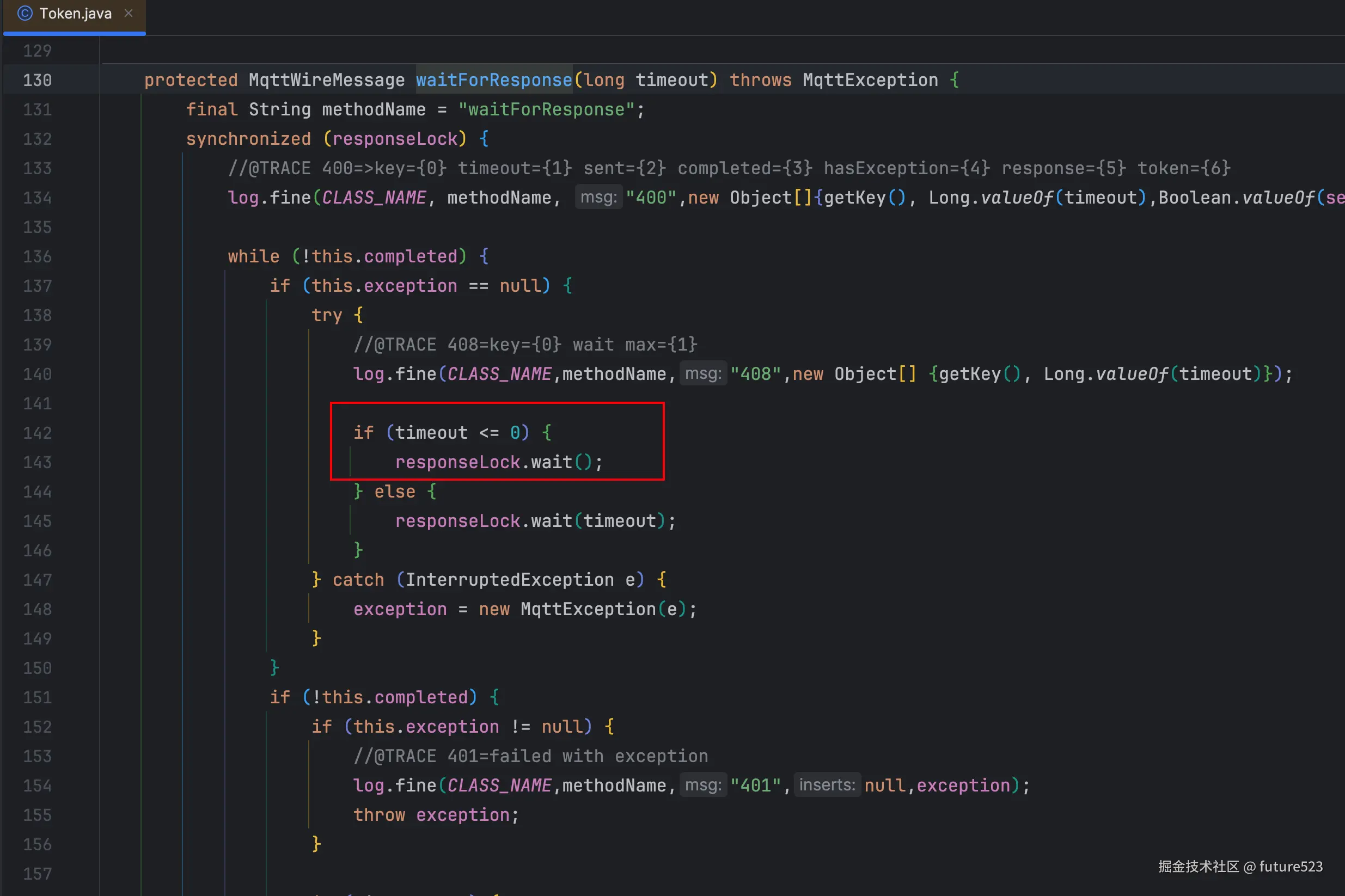Screen dimensions: 1345x896
Task: Click line number 148 in the gutter
Action: 37,609
